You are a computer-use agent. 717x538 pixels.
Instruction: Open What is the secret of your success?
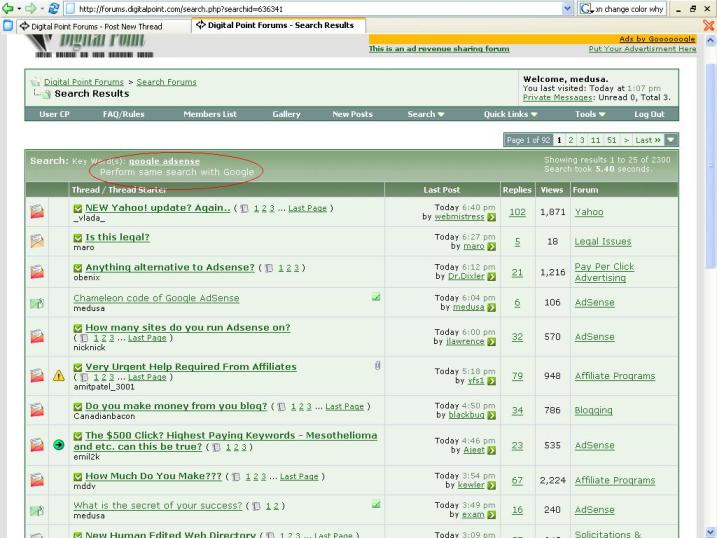[x=158, y=506]
